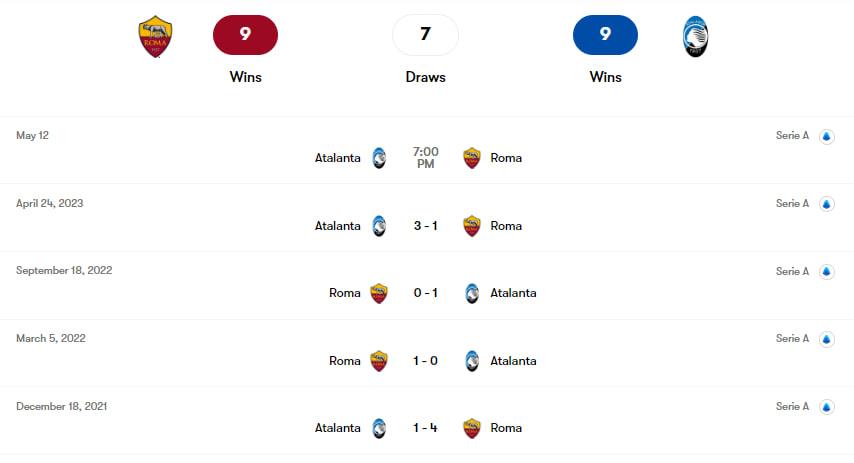Click Serie A label in the May 12 row

coord(792,136)
